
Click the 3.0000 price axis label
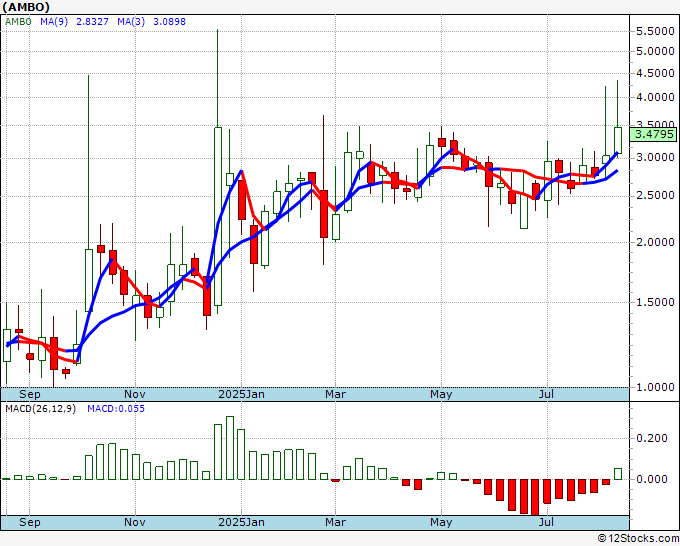(655, 157)
